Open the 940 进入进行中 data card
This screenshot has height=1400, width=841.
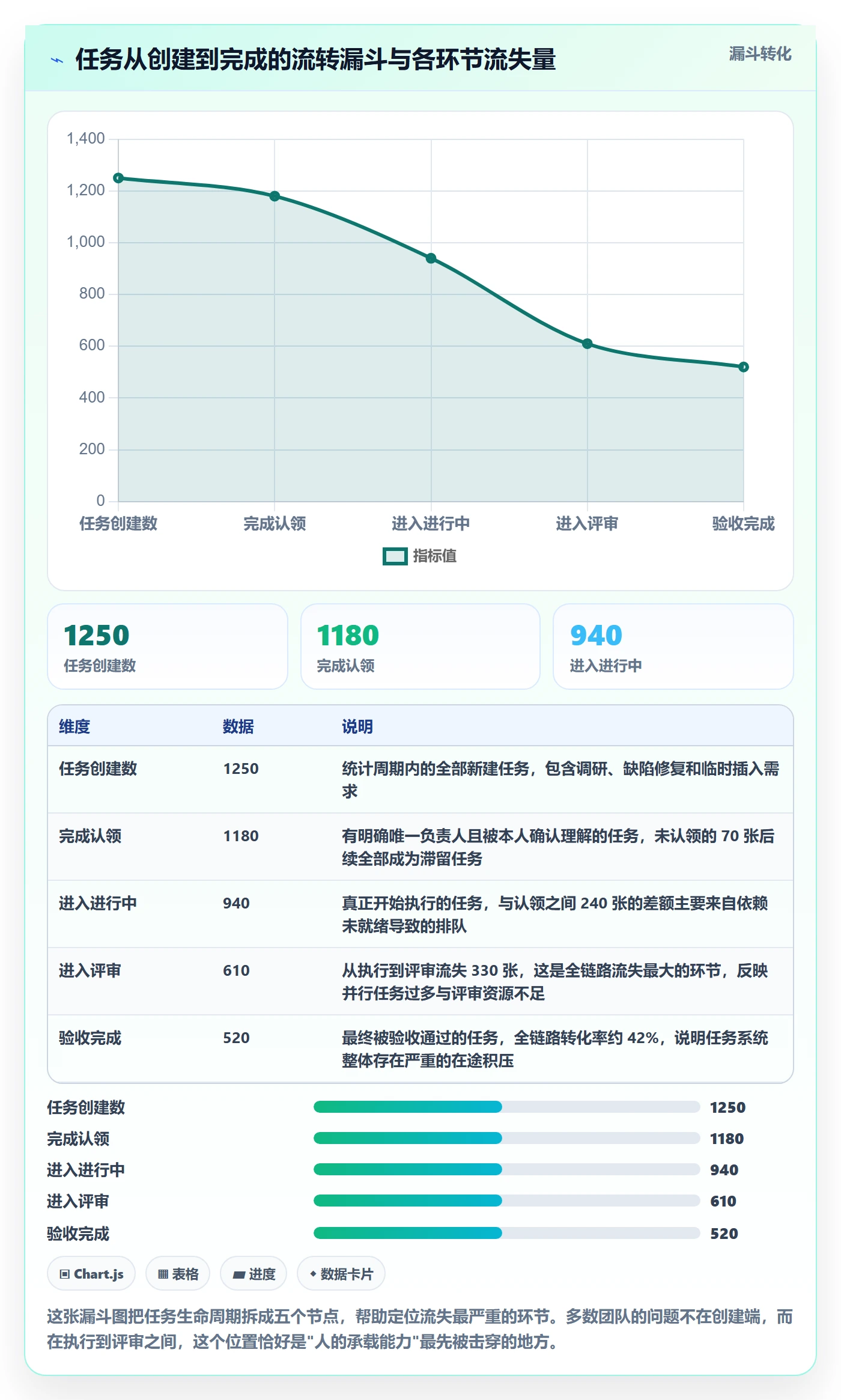coord(673,647)
